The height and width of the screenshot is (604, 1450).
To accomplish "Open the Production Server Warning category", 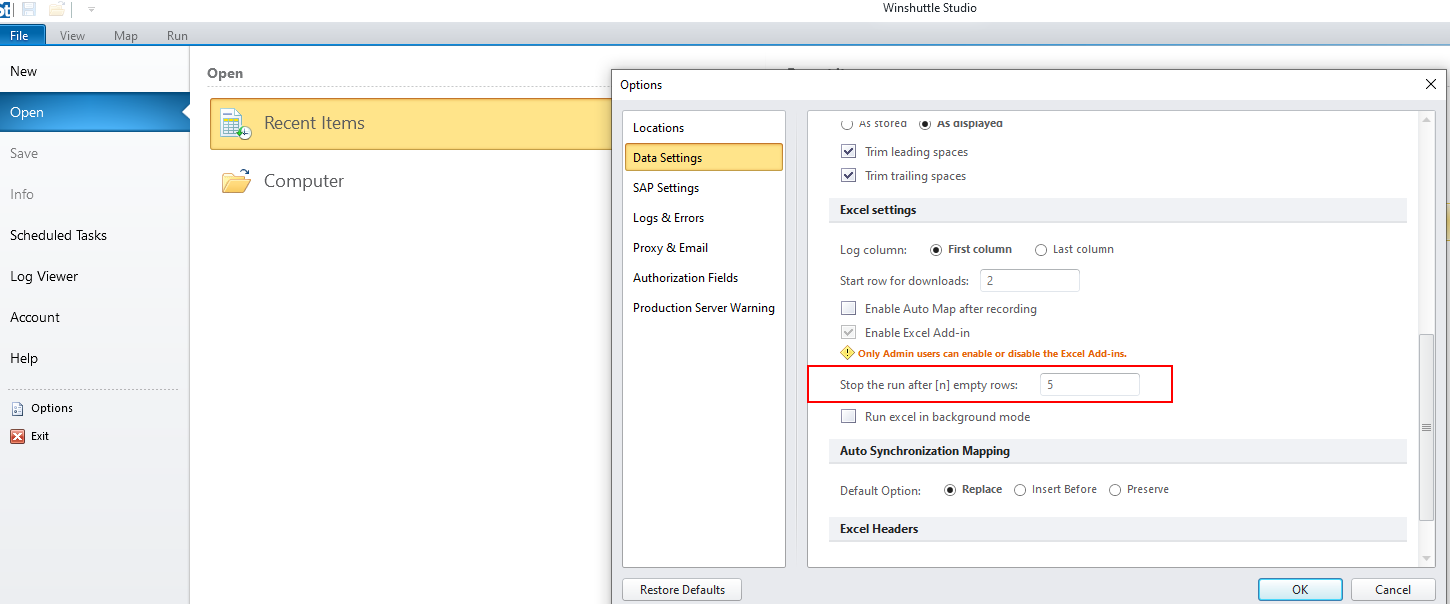I will click(x=703, y=308).
